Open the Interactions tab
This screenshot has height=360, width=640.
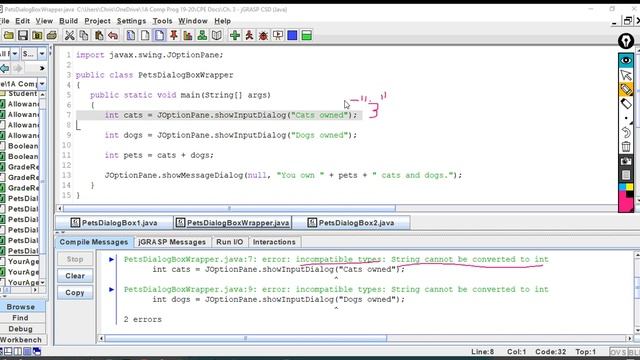(274, 242)
